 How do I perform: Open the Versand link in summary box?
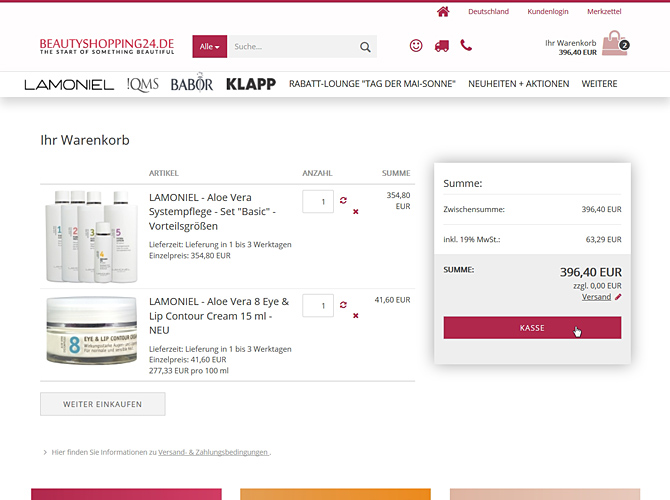click(596, 297)
